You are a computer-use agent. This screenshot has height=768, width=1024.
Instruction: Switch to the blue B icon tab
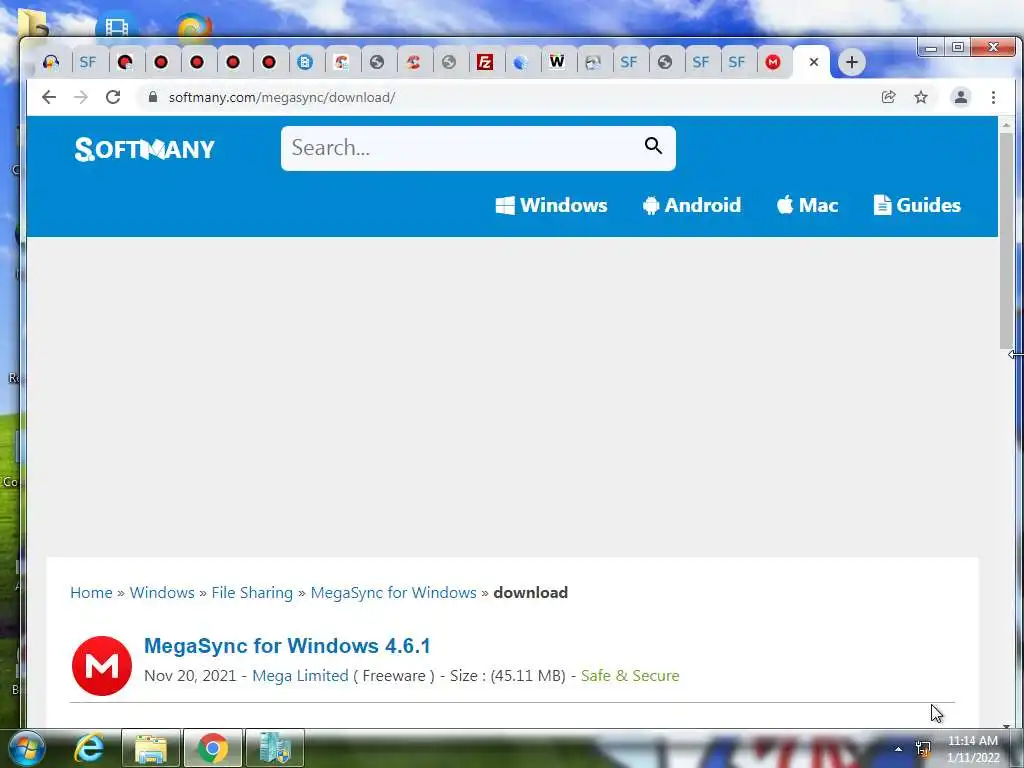[305, 62]
